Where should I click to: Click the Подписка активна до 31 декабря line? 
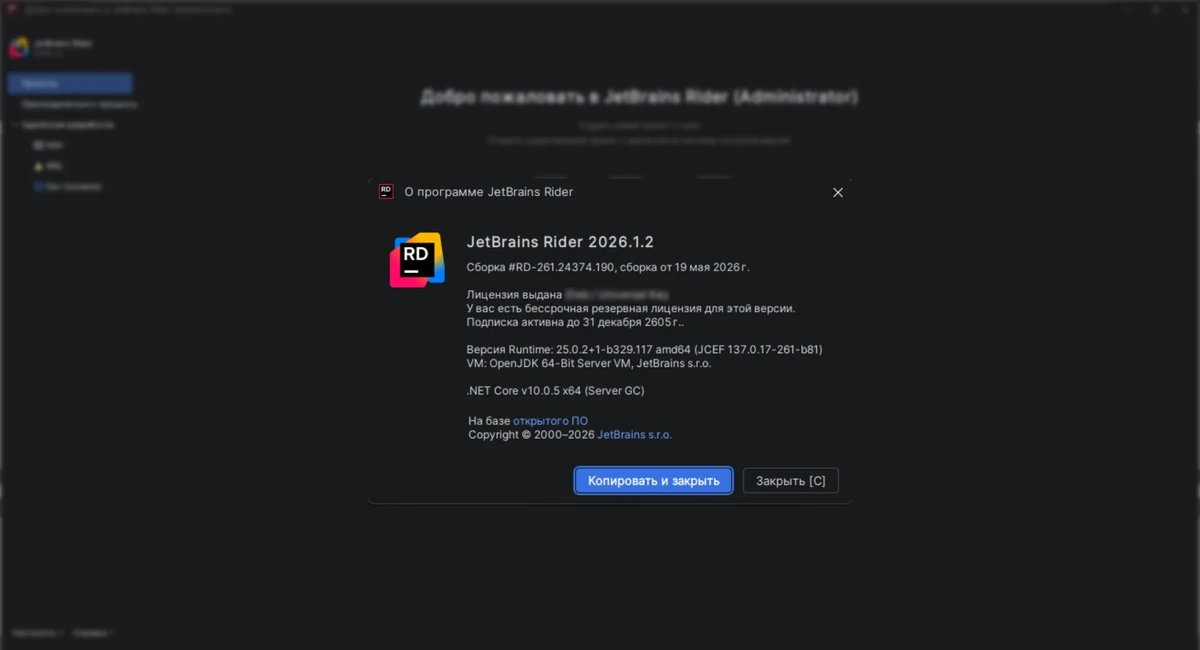click(576, 323)
